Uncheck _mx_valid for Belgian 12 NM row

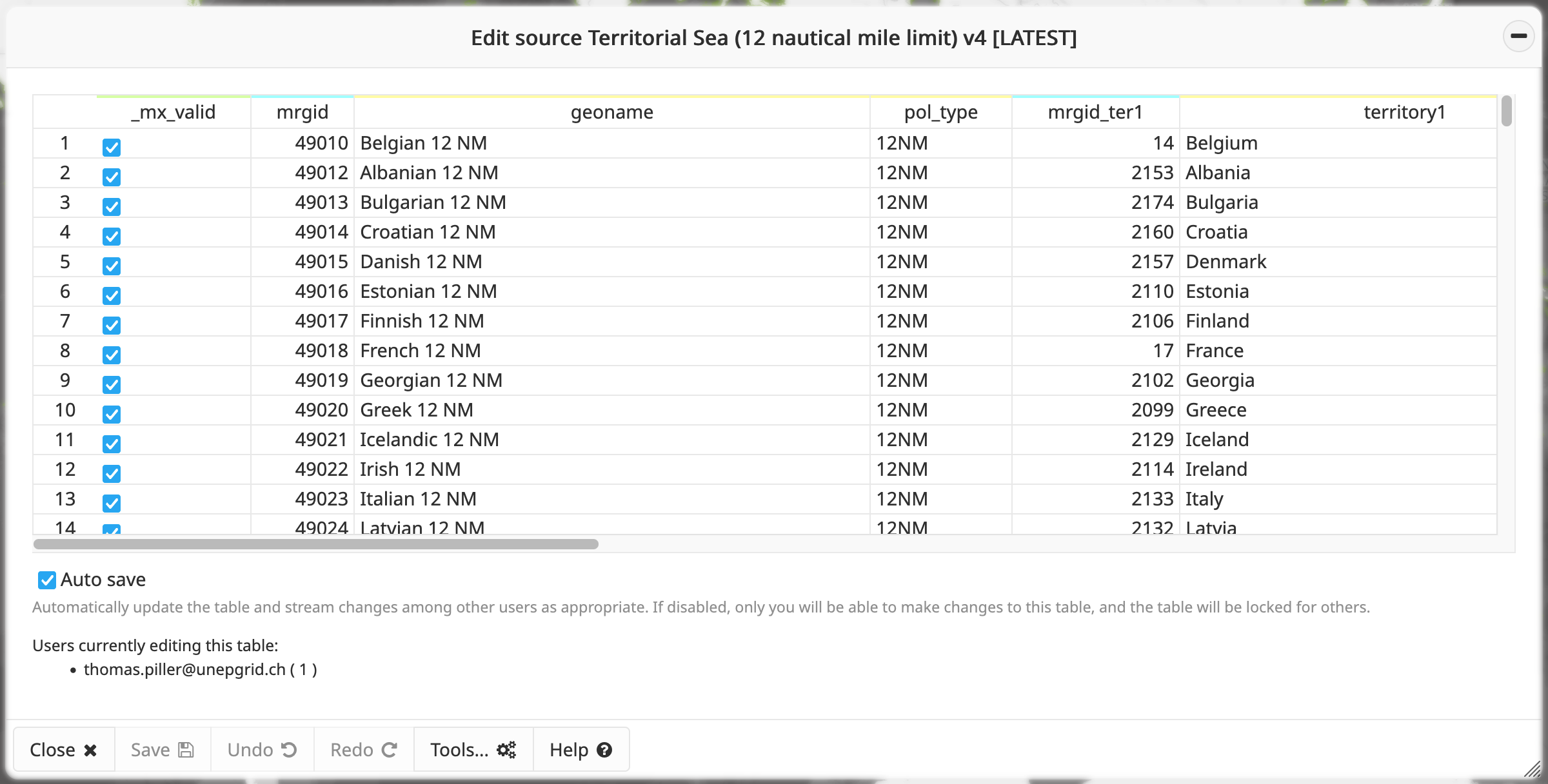(x=112, y=148)
